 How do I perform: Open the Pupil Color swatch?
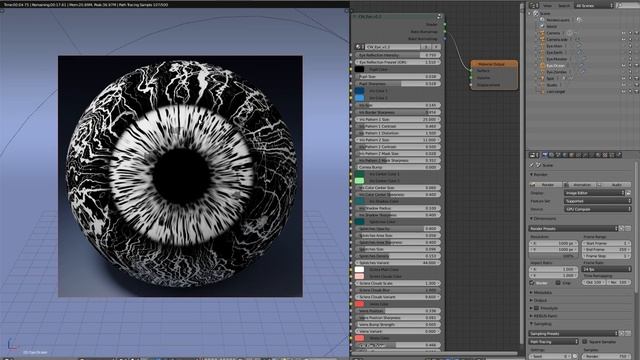coord(359,69)
